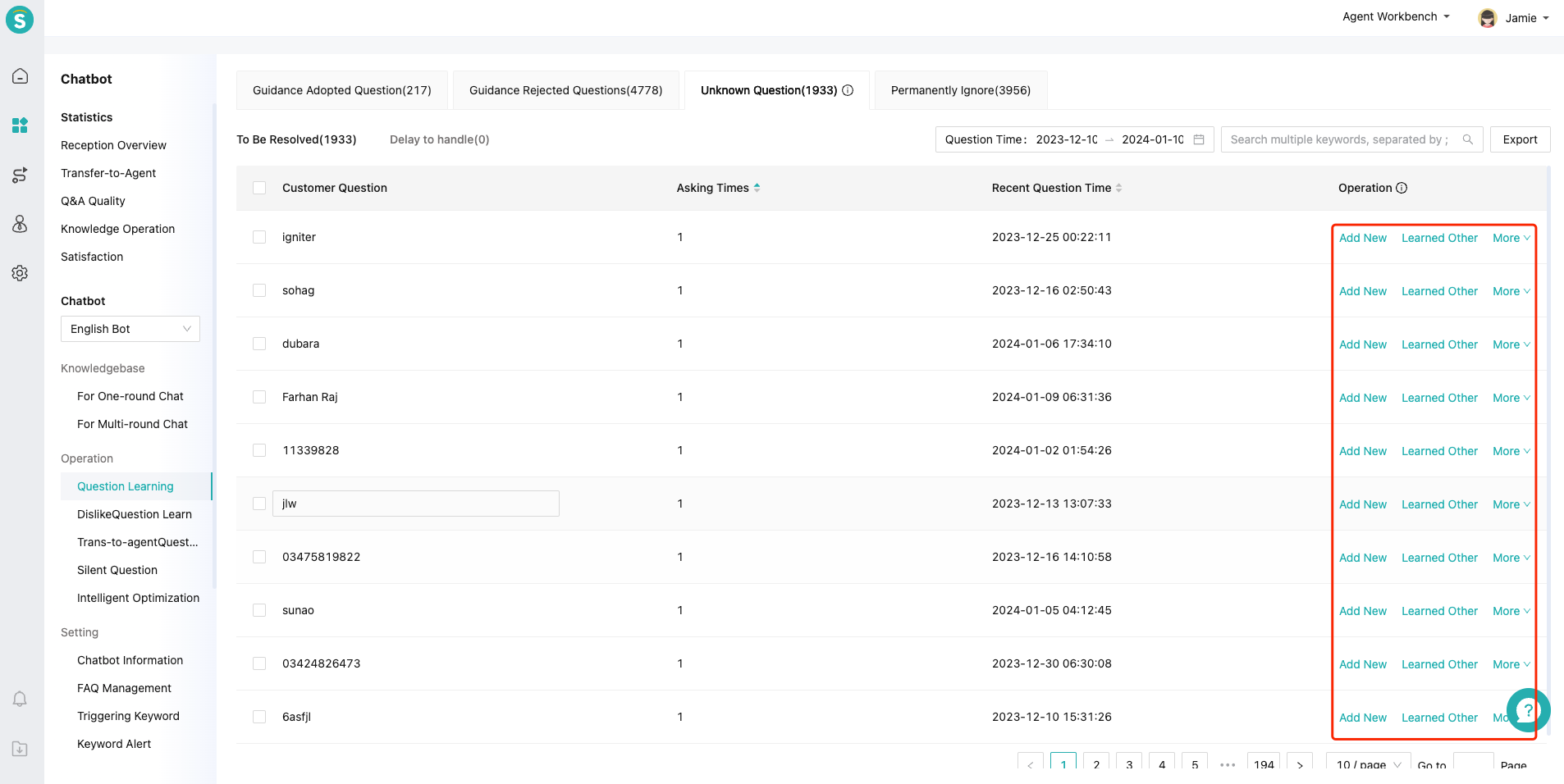Image resolution: width=1564 pixels, height=784 pixels.
Task: Tick the checkbox for sohag row
Action: (259, 290)
